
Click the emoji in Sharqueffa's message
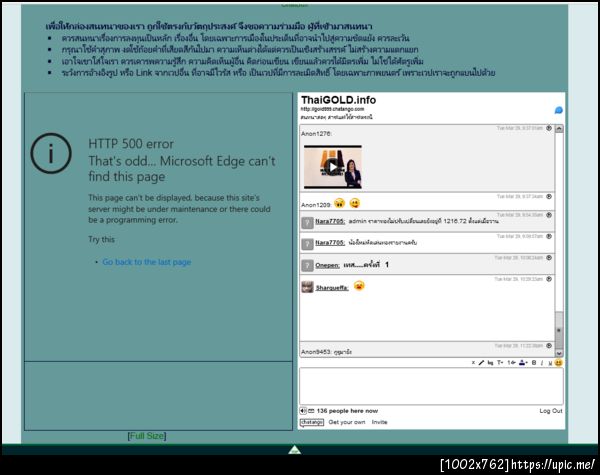[359, 286]
